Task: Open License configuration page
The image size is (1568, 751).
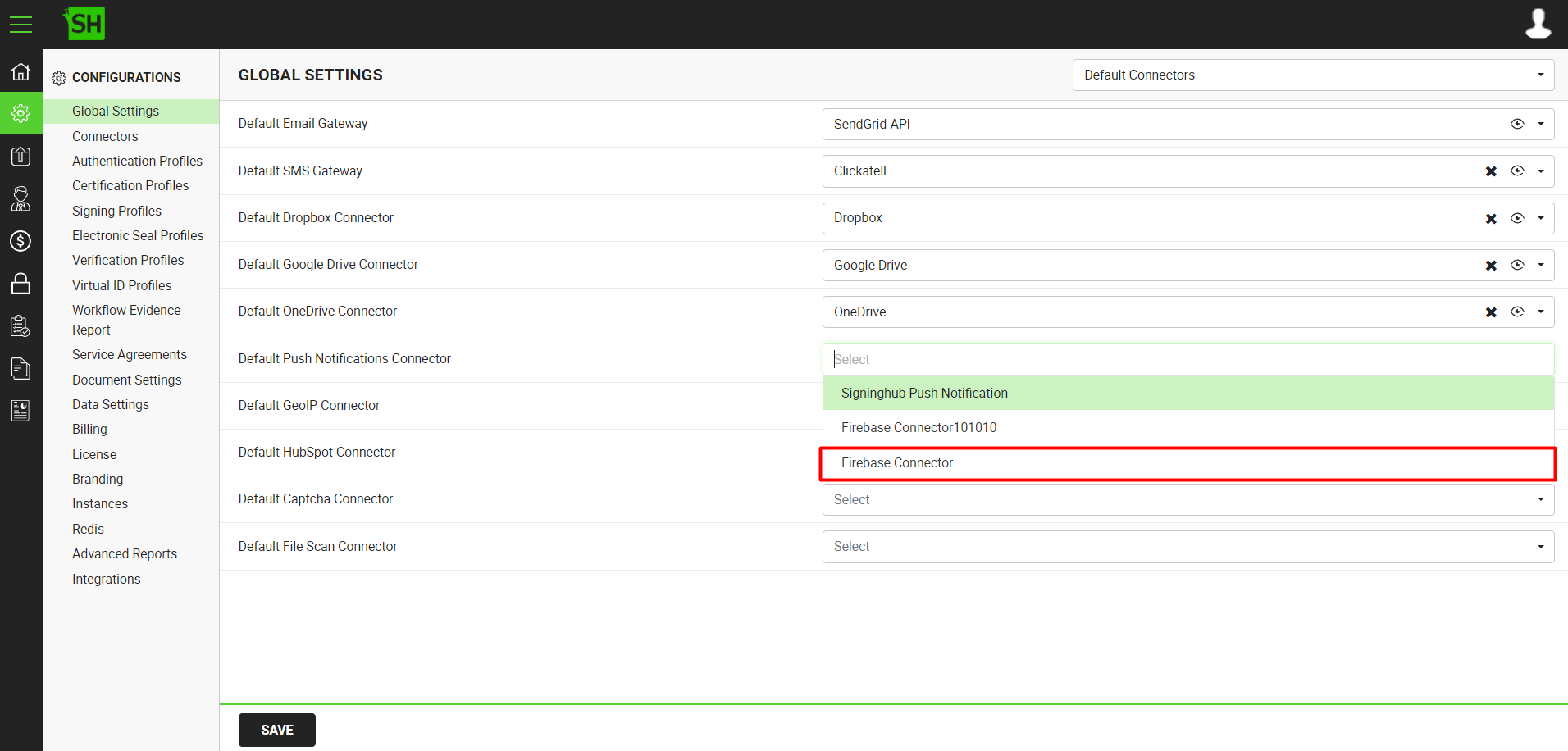Action: pos(94,454)
